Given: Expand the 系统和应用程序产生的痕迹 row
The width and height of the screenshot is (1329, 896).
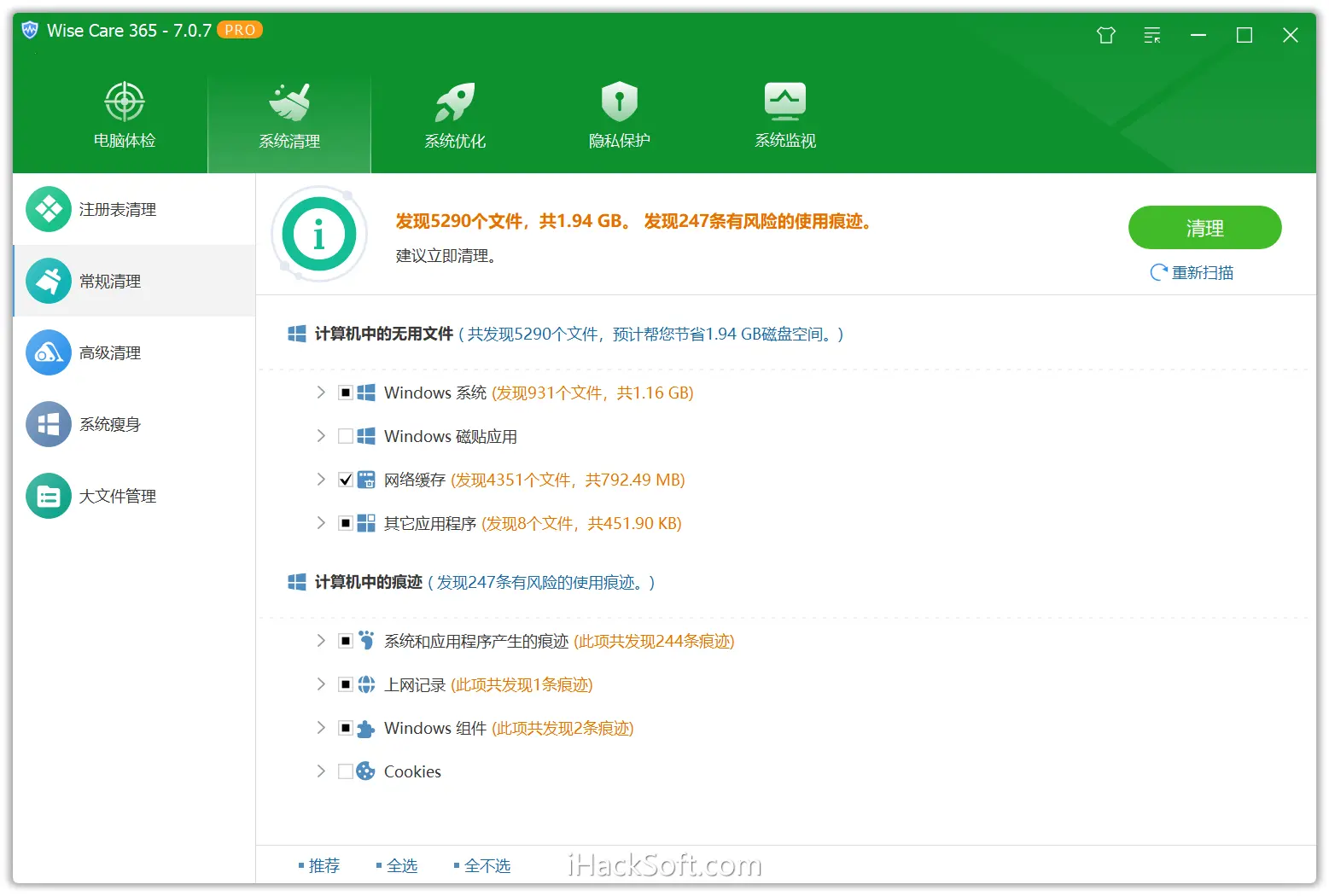Looking at the screenshot, I should pos(321,641).
